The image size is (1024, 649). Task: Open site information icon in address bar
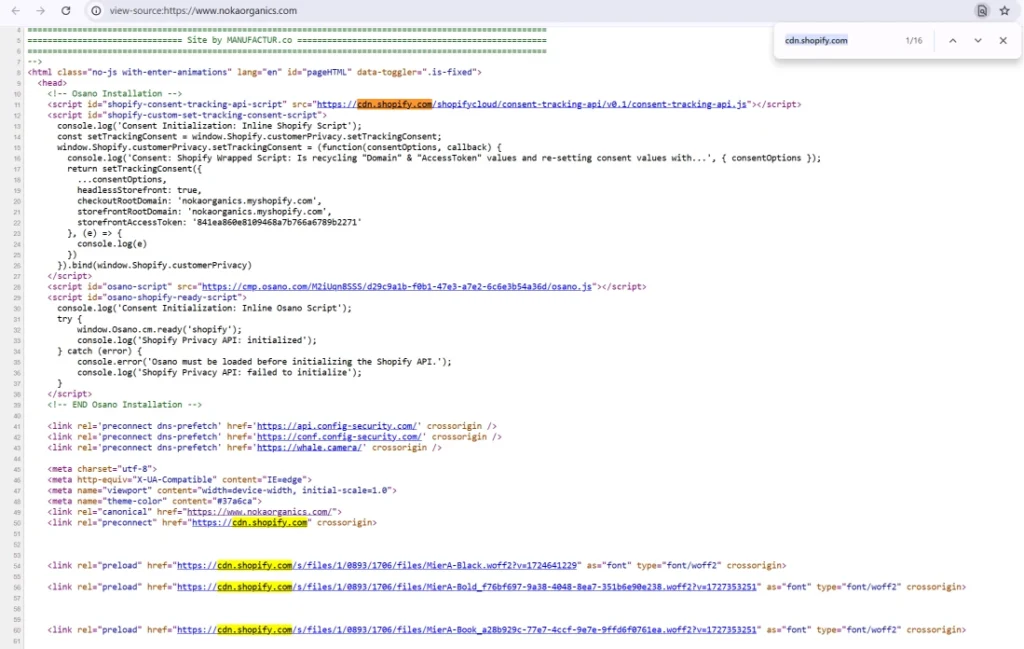click(97, 11)
